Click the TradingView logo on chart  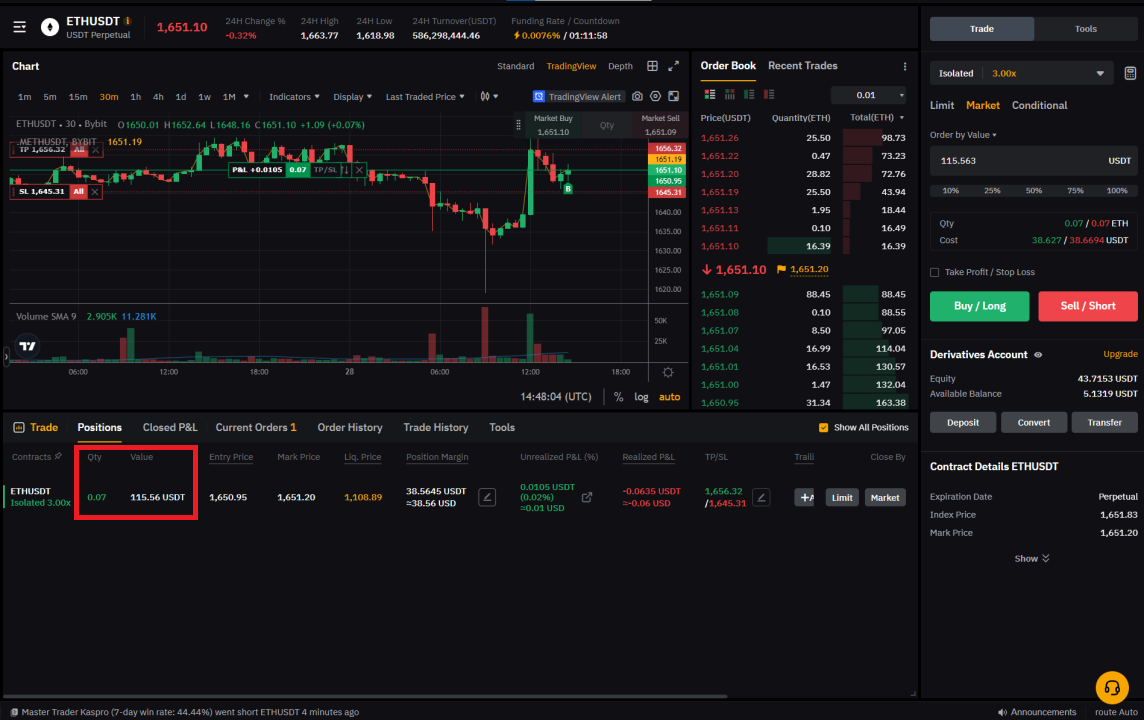point(28,346)
